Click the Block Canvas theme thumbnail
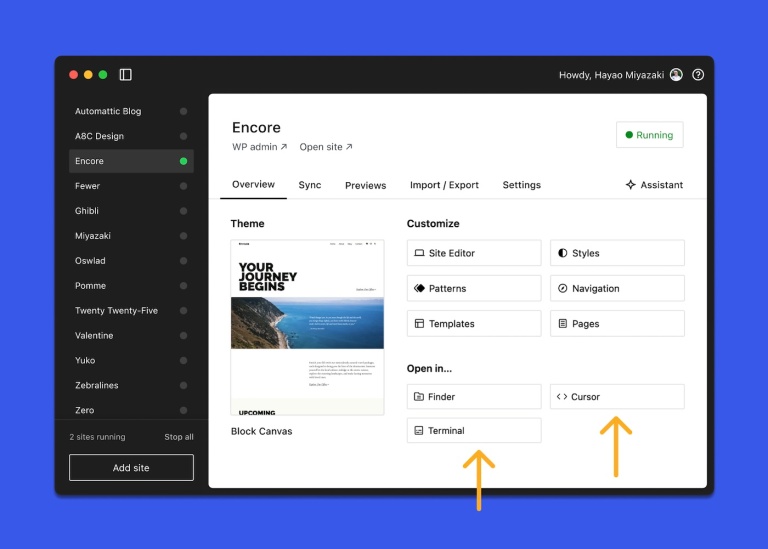Image resolution: width=768 pixels, height=549 pixels. coord(307,327)
